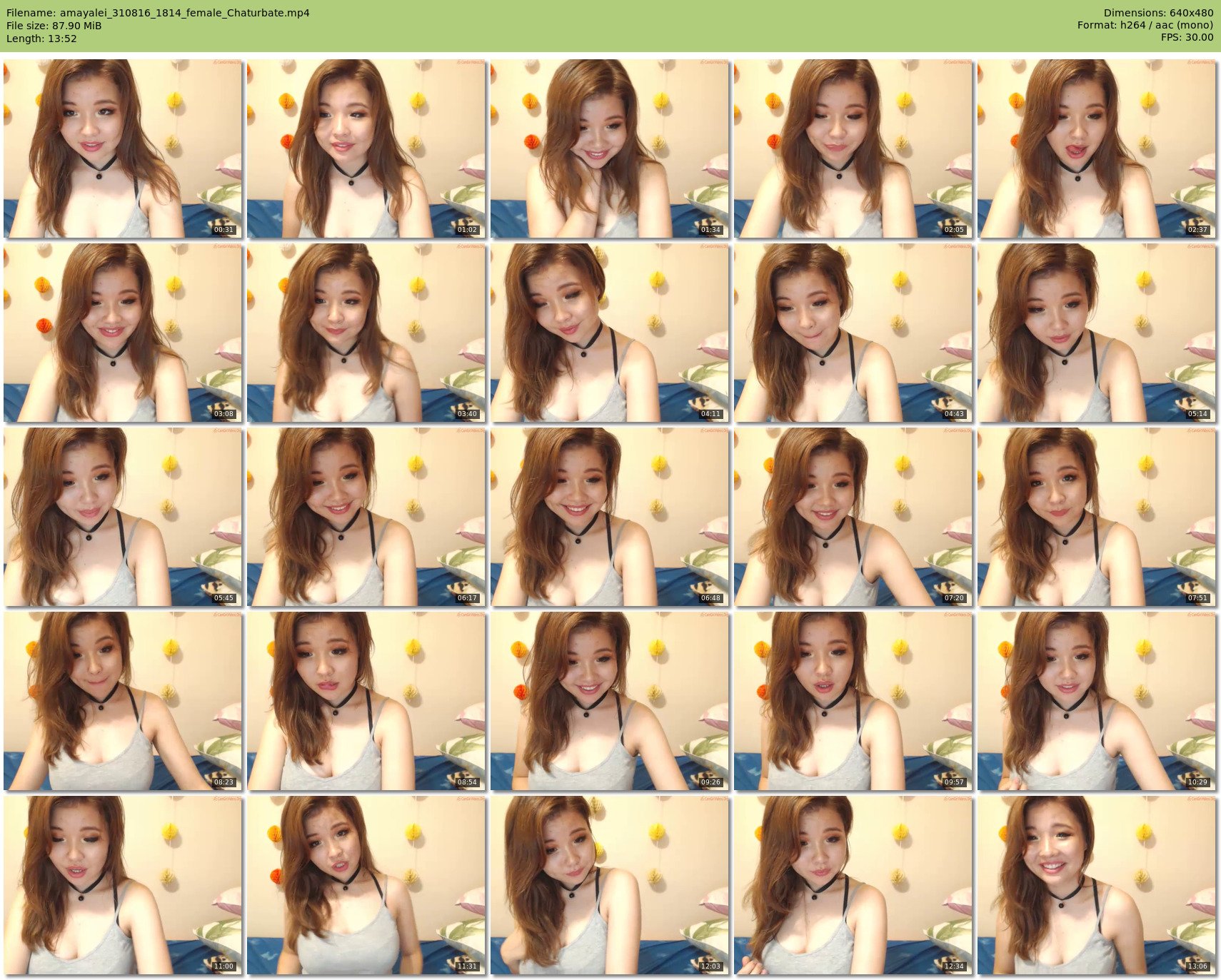The image size is (1221, 980).
Task: Select the frame stamped 07:20
Action: click(x=853, y=517)
